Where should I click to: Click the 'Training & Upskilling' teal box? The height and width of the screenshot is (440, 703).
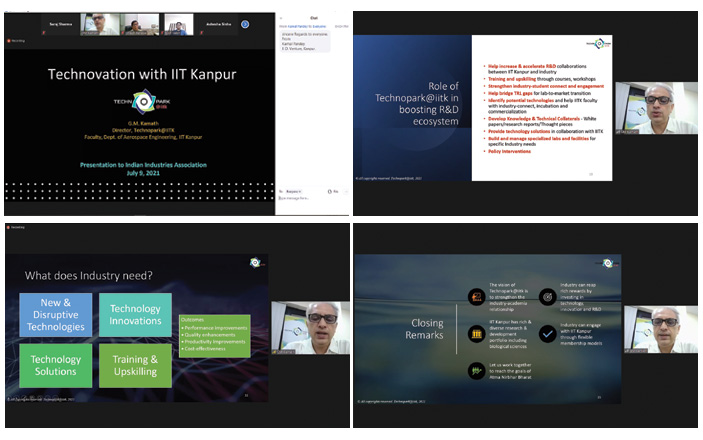[x=134, y=363]
